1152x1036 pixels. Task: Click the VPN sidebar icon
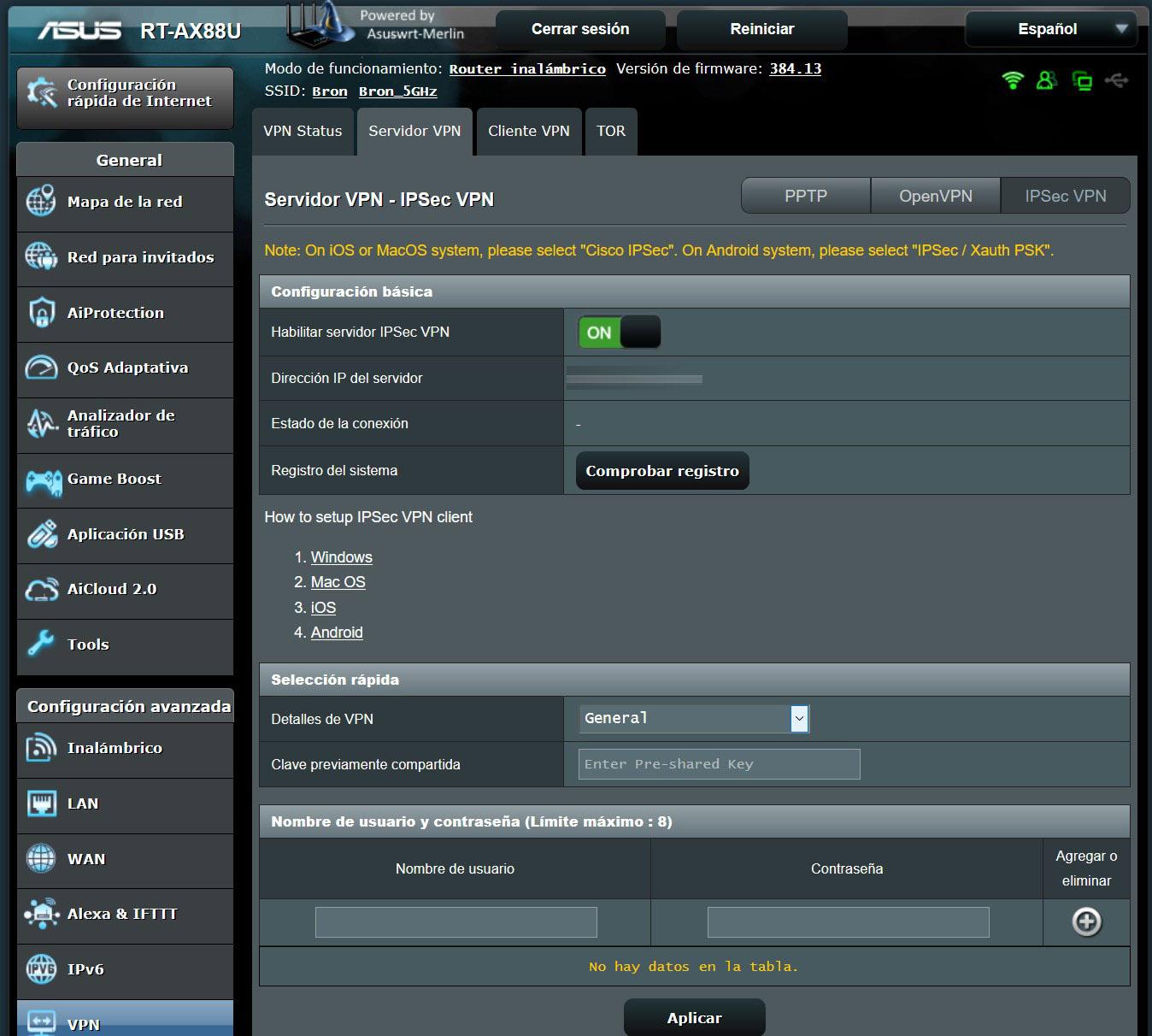[x=41, y=1021]
